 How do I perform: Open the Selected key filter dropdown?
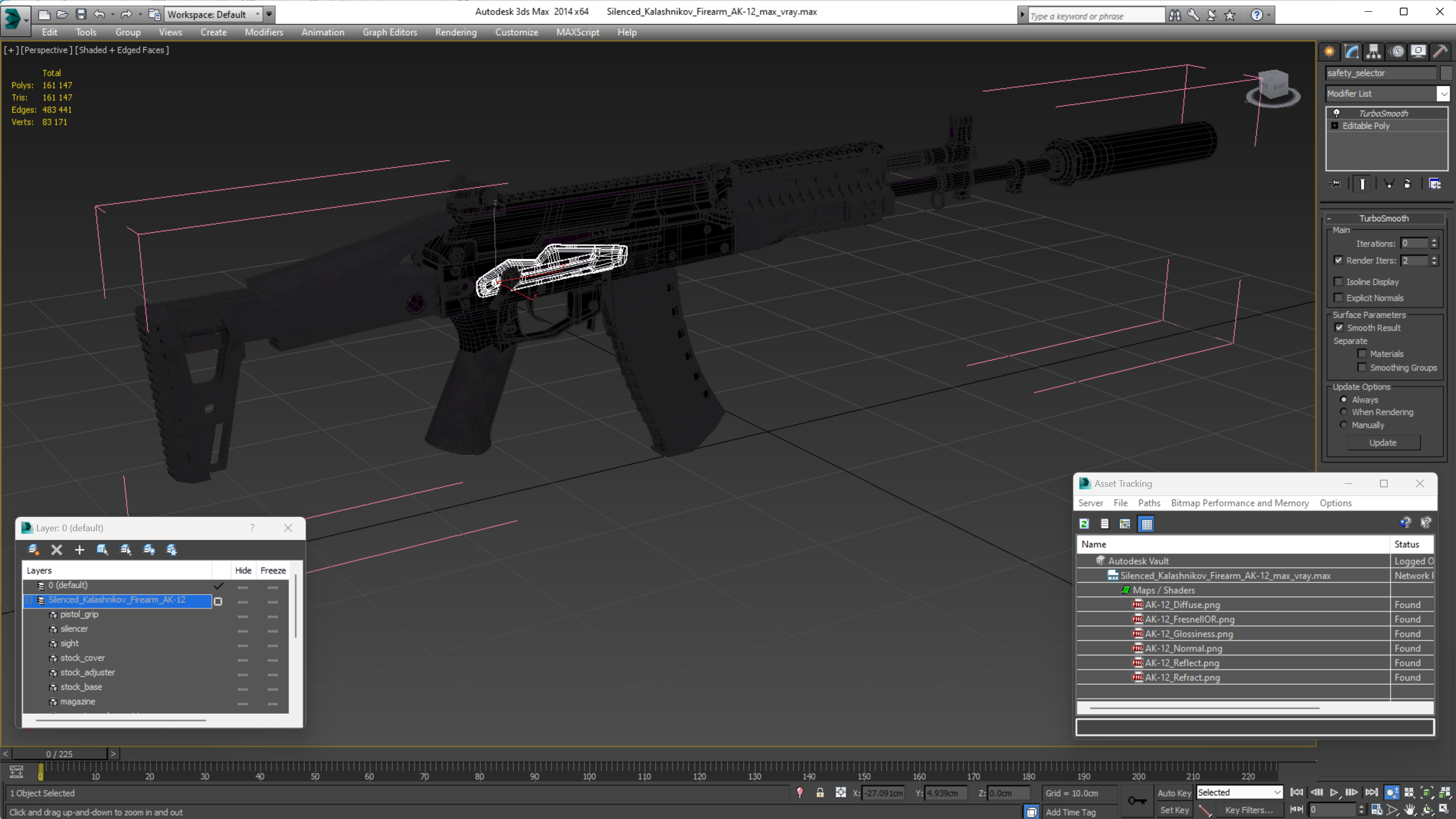pyautogui.click(x=1239, y=792)
